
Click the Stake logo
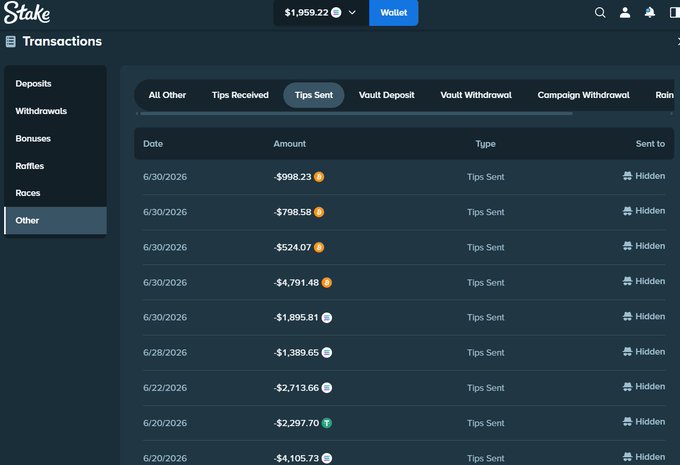tap(27, 12)
